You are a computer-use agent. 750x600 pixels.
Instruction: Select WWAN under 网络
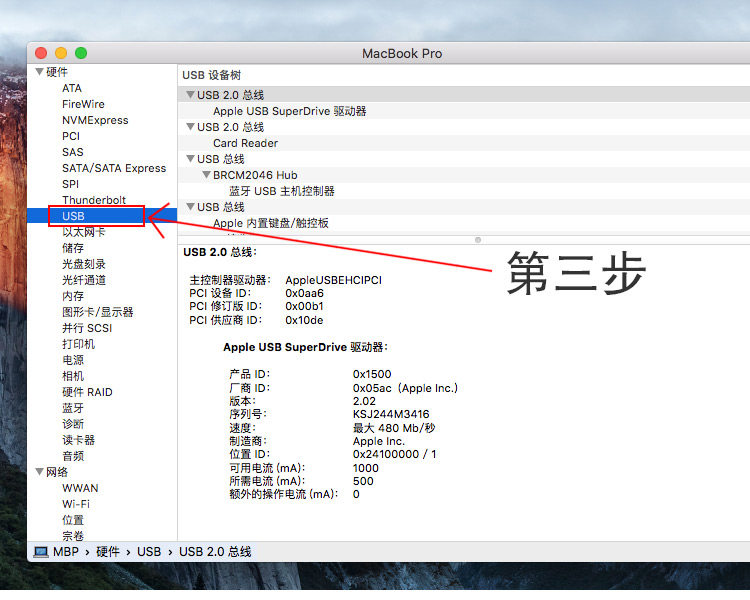coord(80,488)
